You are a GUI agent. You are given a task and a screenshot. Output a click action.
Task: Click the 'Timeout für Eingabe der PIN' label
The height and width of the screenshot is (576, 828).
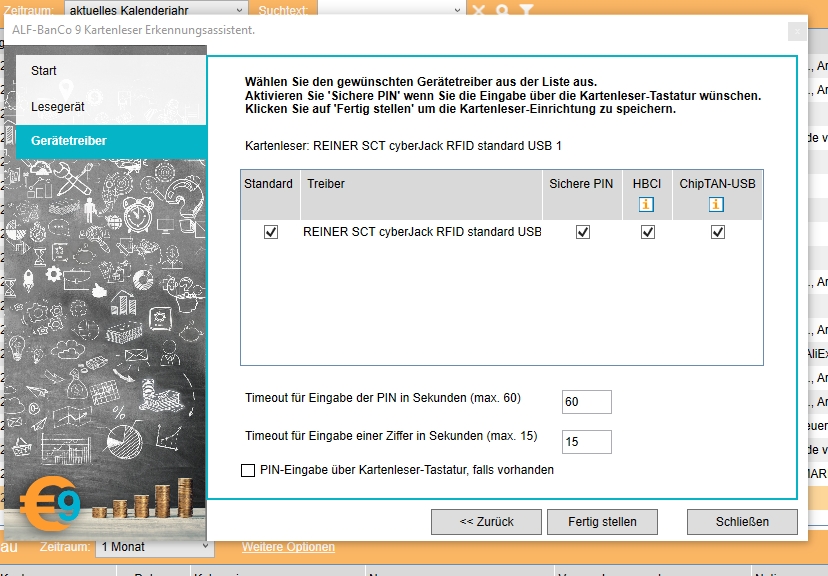click(x=383, y=398)
